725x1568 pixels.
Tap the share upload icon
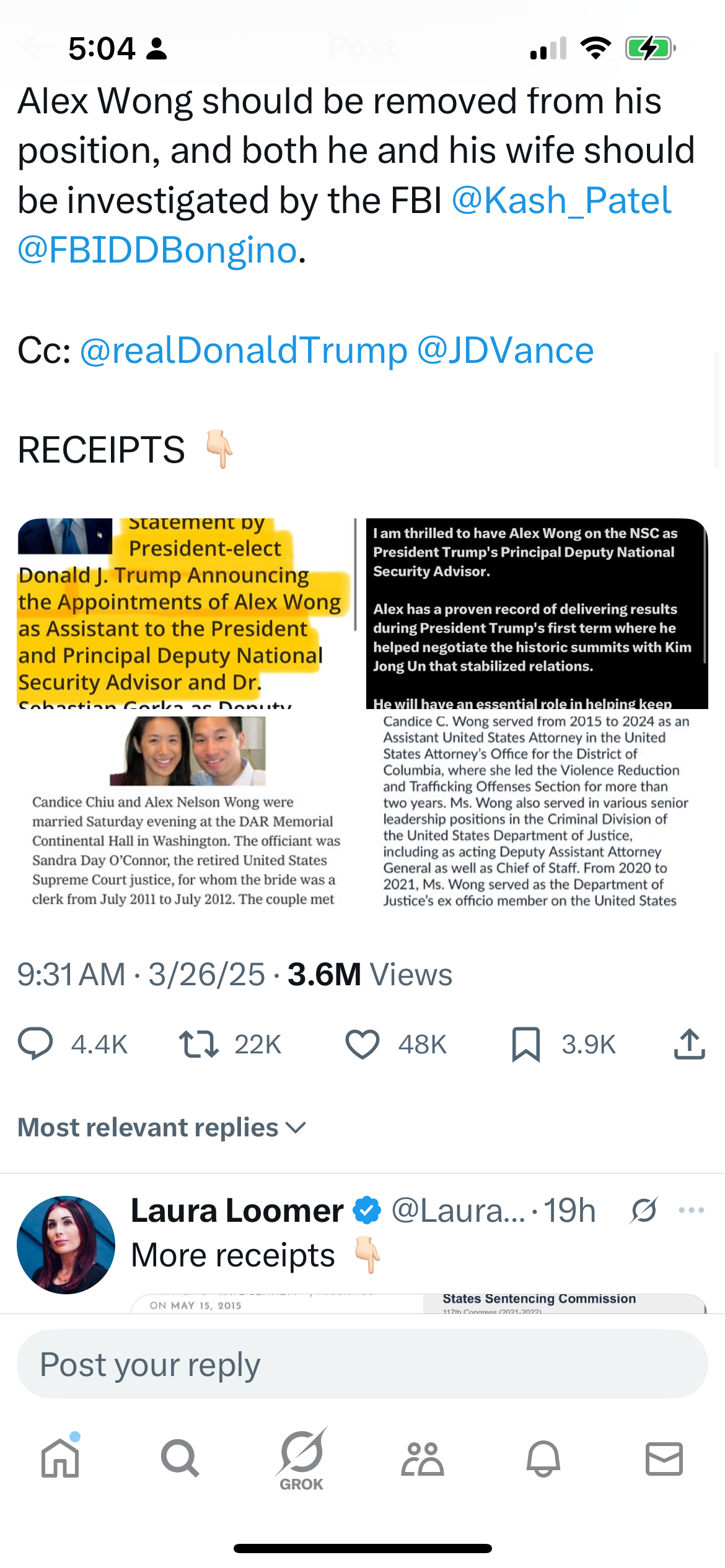[689, 1044]
